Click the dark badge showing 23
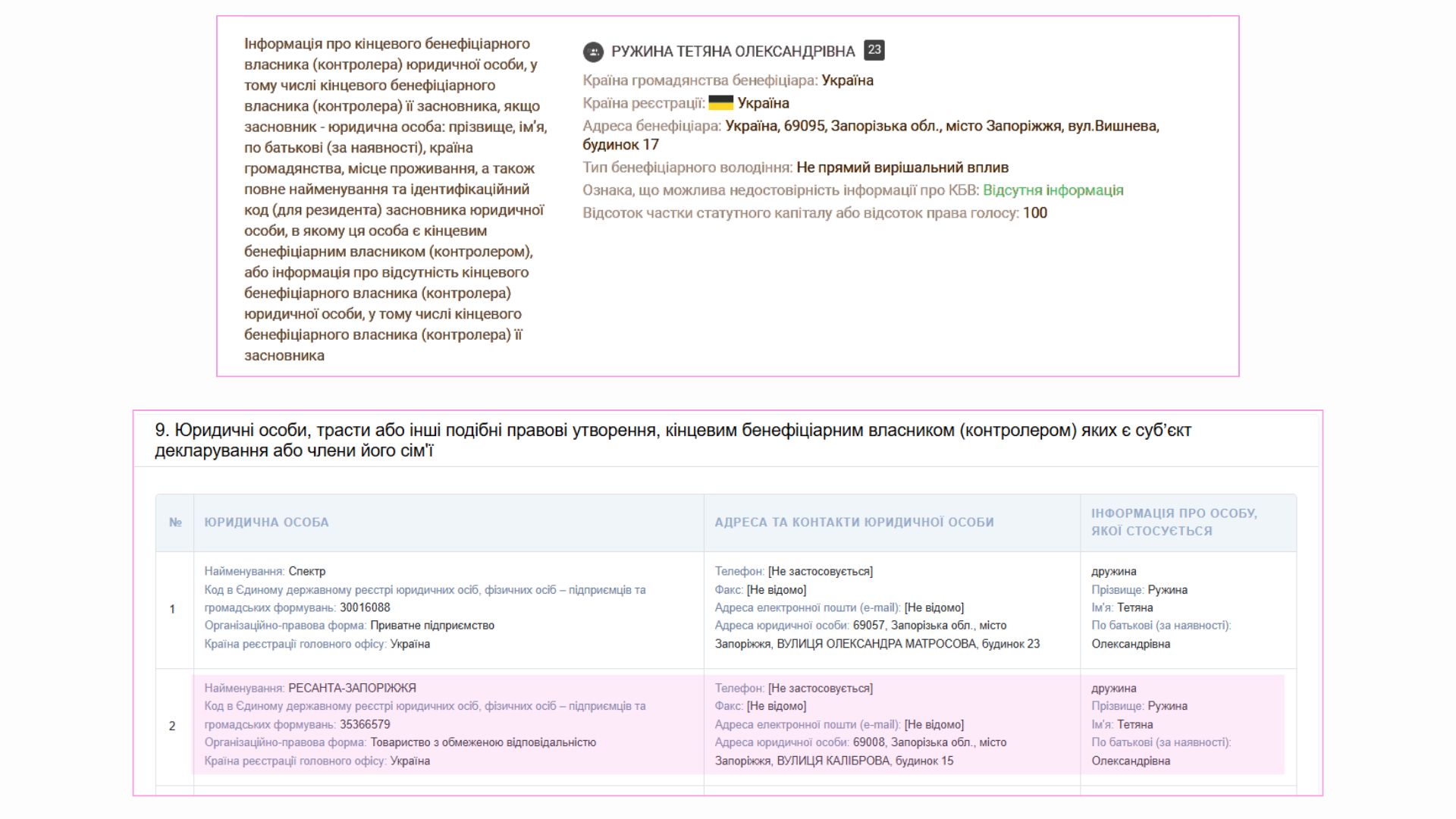1456x819 pixels. point(874,50)
